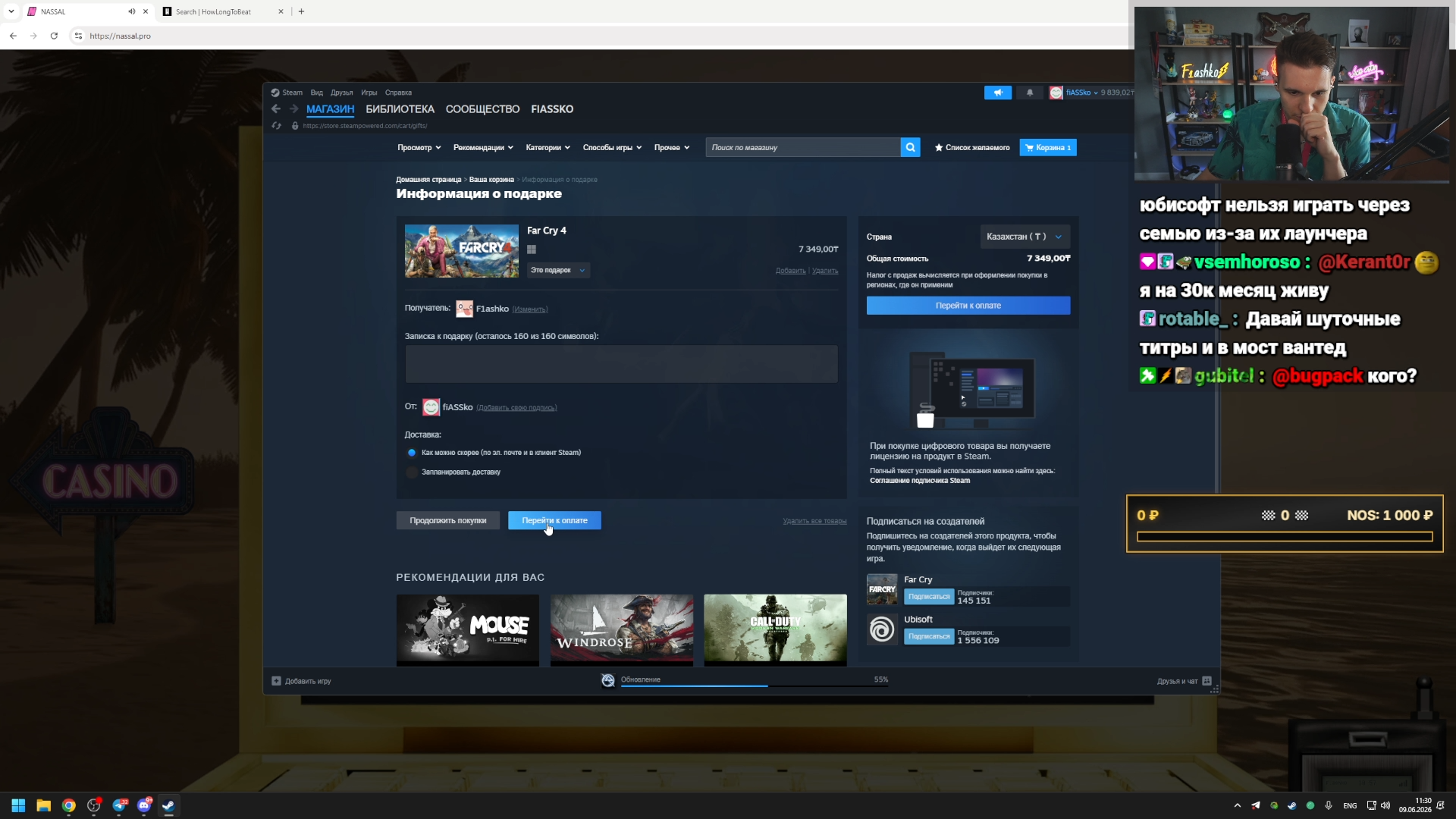Reload the Steam store page
The width and height of the screenshot is (1456, 819).
pos(277,126)
